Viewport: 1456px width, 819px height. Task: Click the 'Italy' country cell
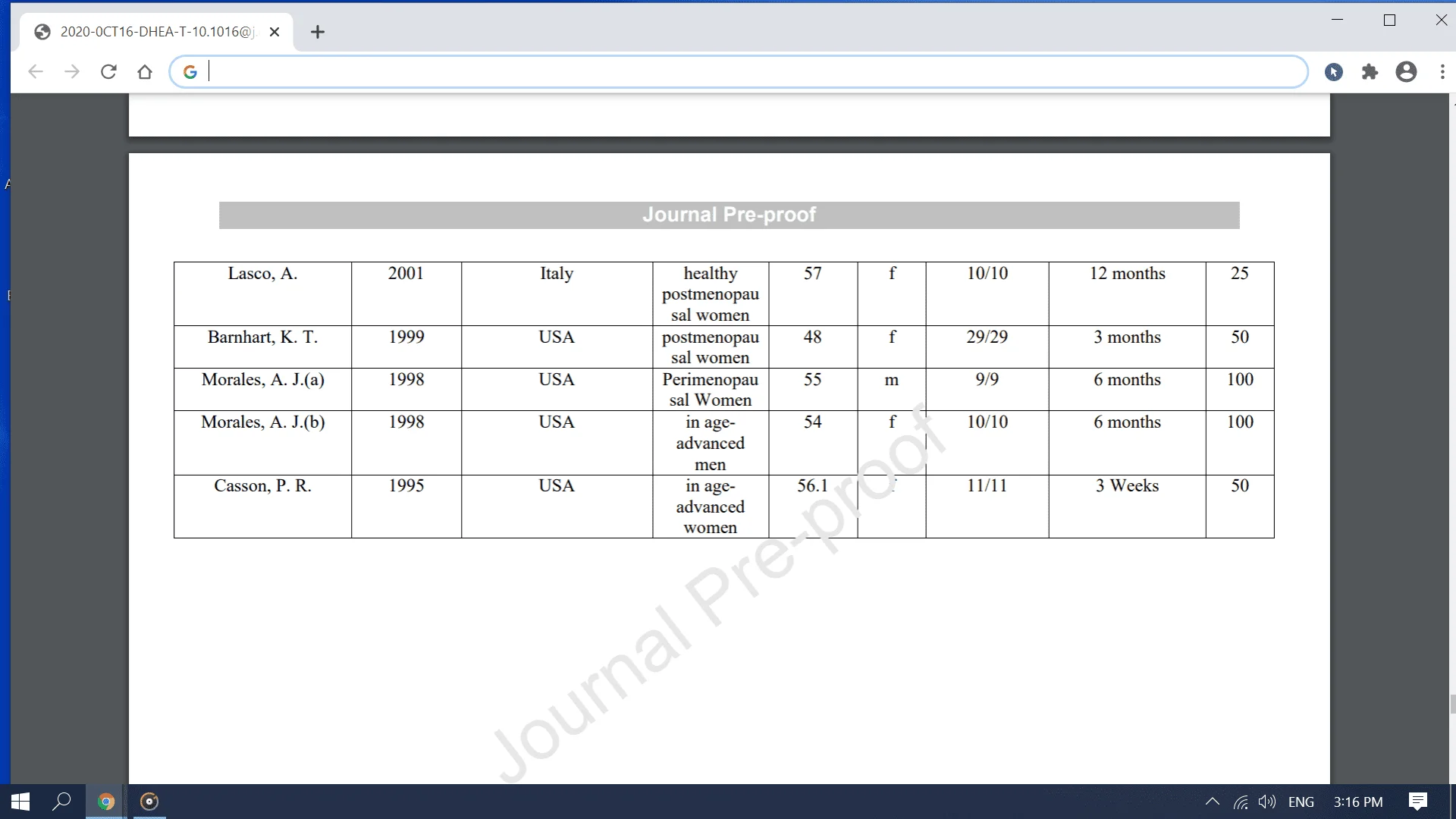[x=557, y=294]
